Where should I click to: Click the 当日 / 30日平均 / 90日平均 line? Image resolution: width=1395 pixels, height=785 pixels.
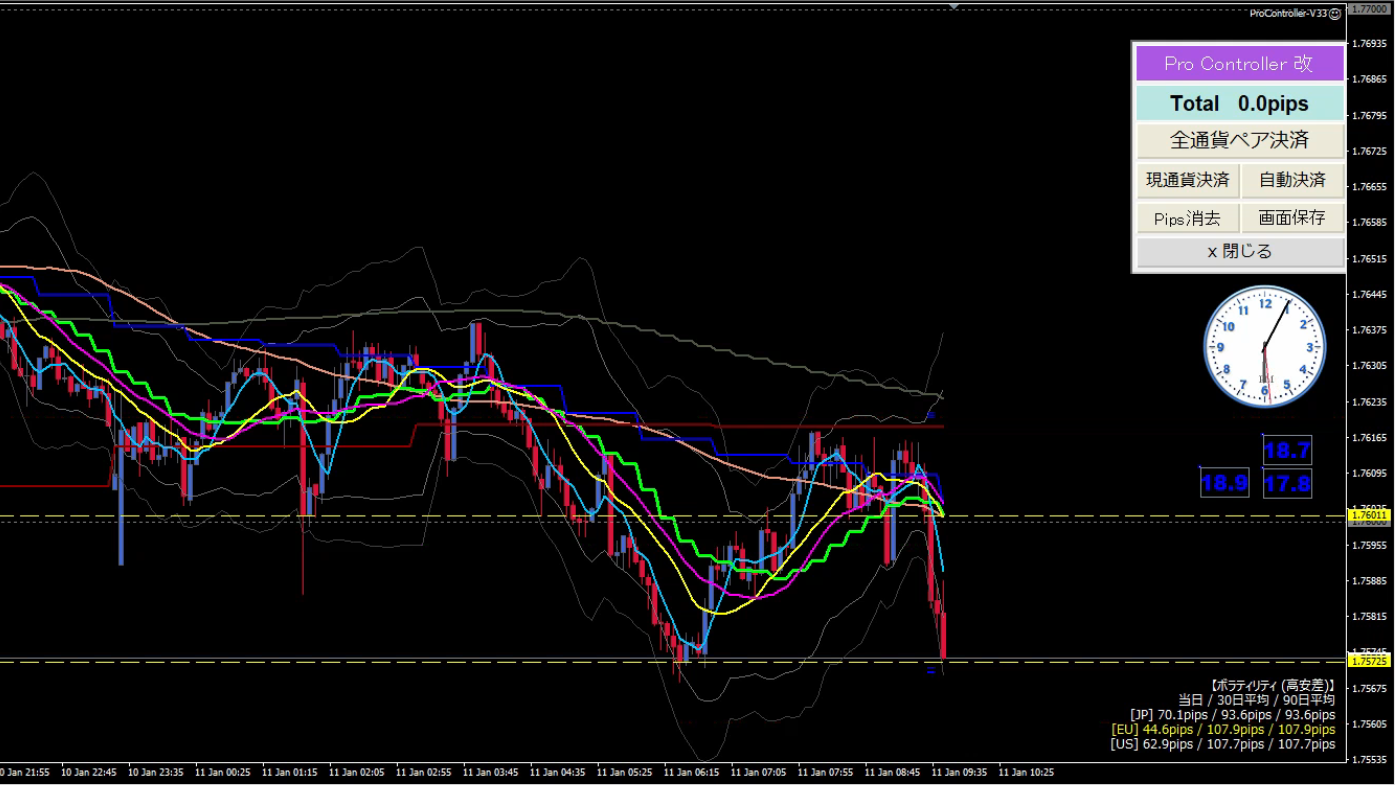click(x=1256, y=700)
